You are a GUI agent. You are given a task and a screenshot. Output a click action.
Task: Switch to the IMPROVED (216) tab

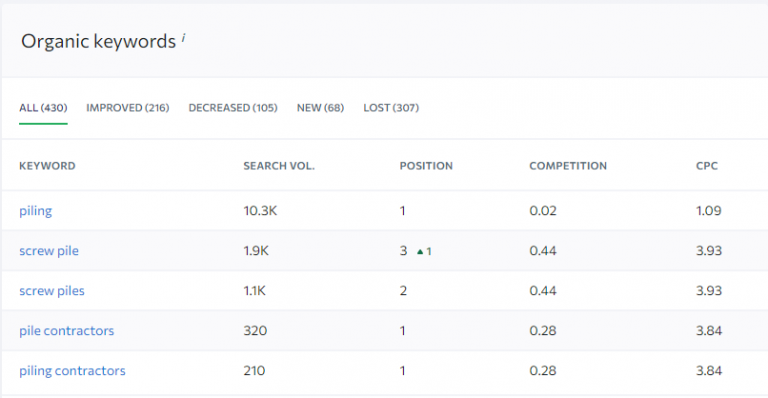point(128,108)
